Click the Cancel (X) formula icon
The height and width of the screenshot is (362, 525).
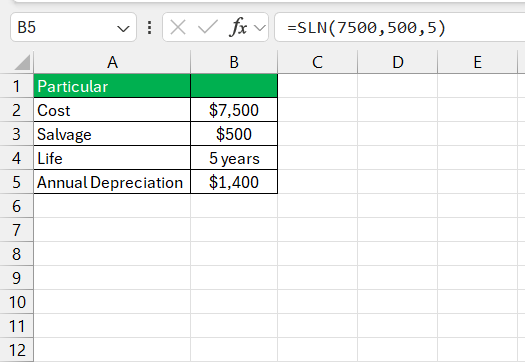pyautogui.click(x=178, y=27)
